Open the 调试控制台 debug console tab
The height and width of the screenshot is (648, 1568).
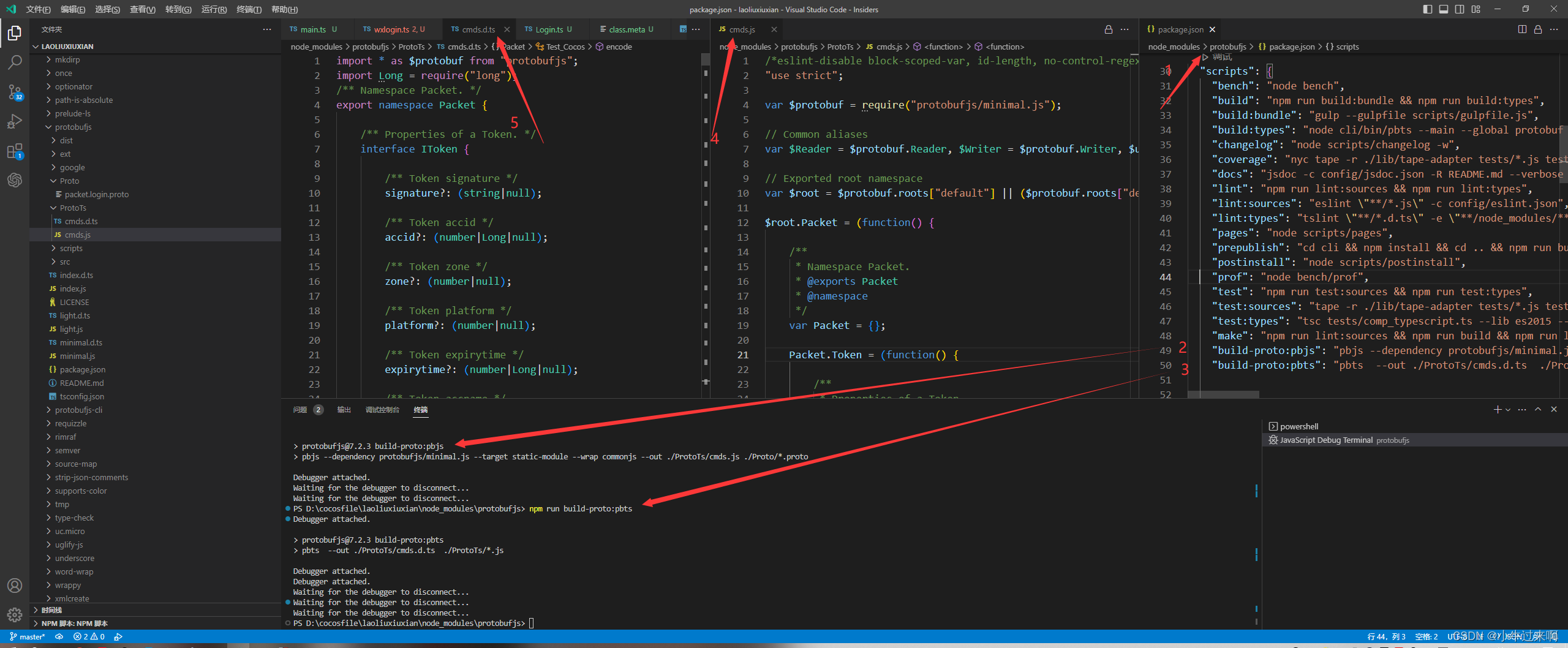click(x=382, y=410)
